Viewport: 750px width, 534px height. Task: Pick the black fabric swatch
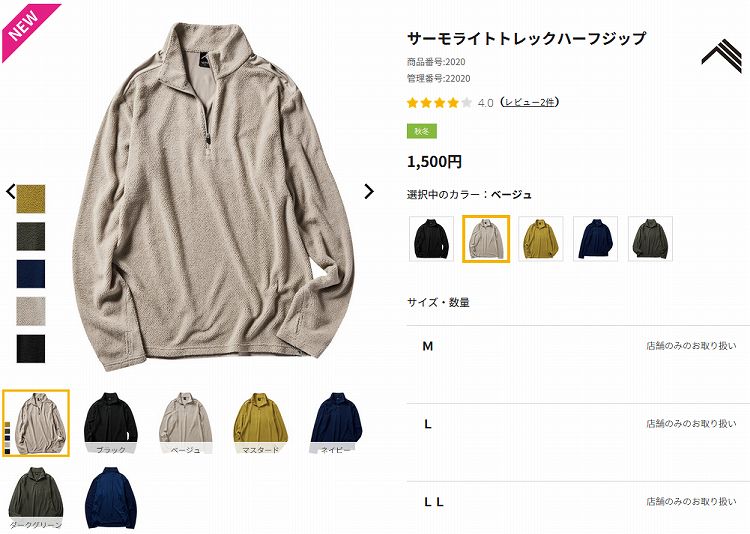(31, 348)
